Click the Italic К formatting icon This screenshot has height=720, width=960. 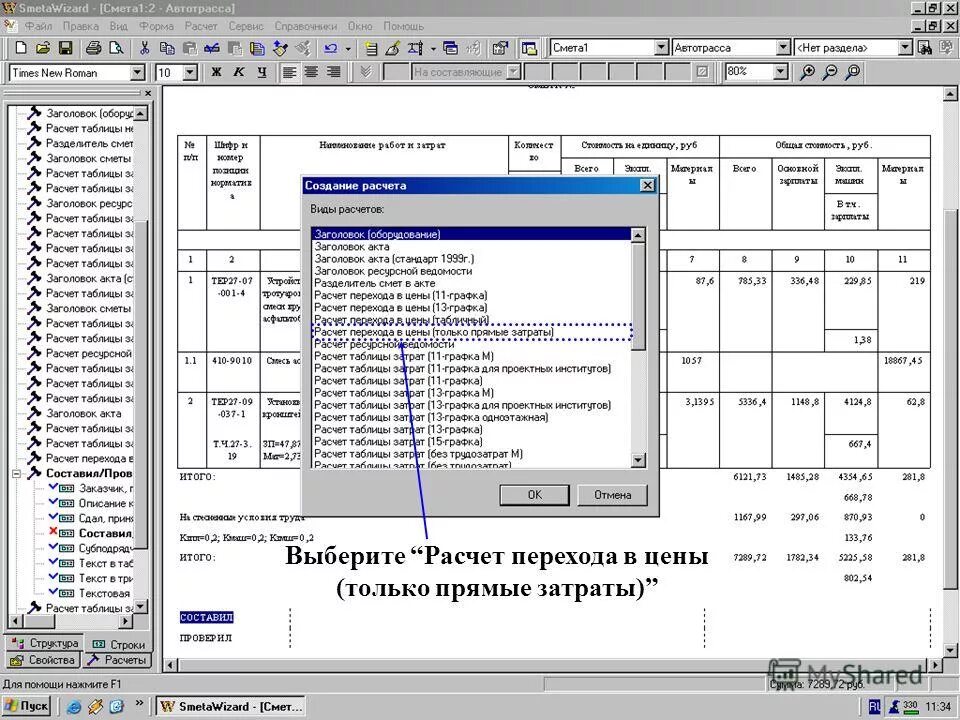[239, 72]
